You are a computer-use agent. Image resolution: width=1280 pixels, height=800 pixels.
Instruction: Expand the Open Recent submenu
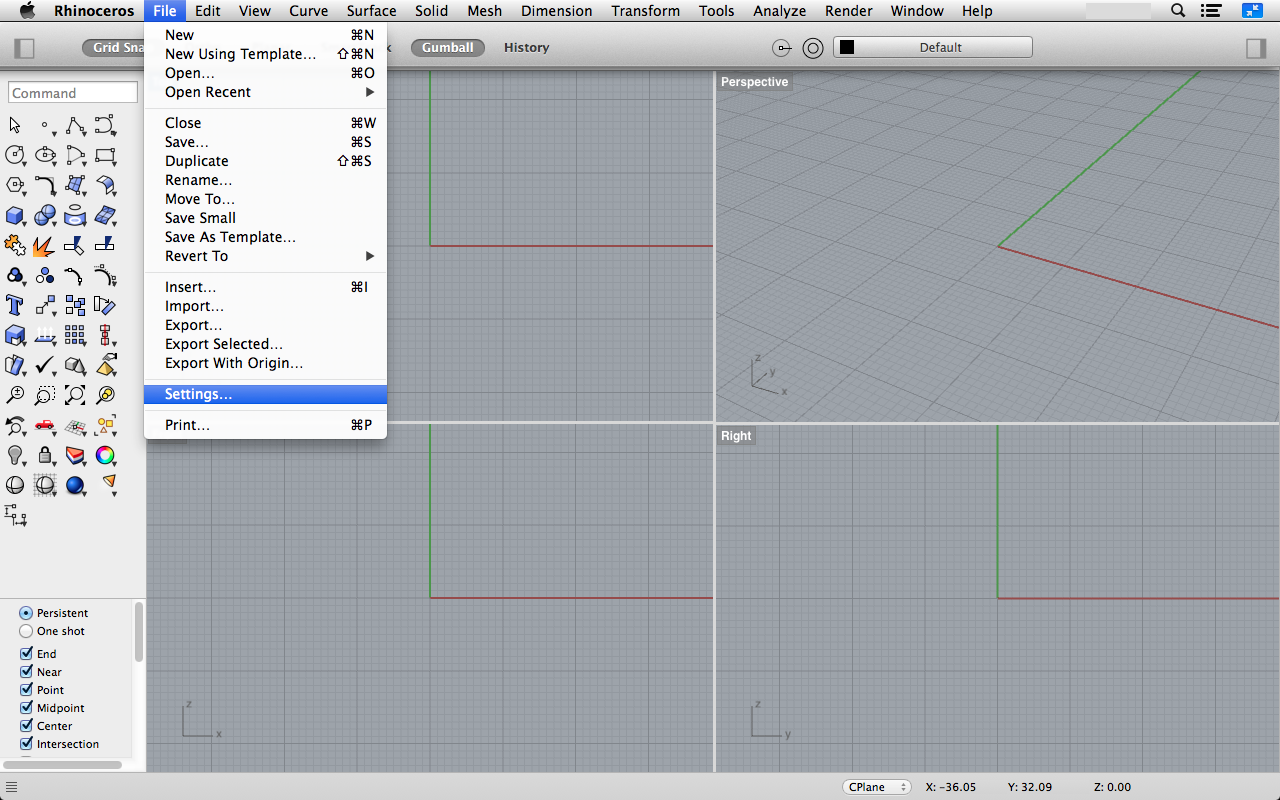click(x=265, y=92)
